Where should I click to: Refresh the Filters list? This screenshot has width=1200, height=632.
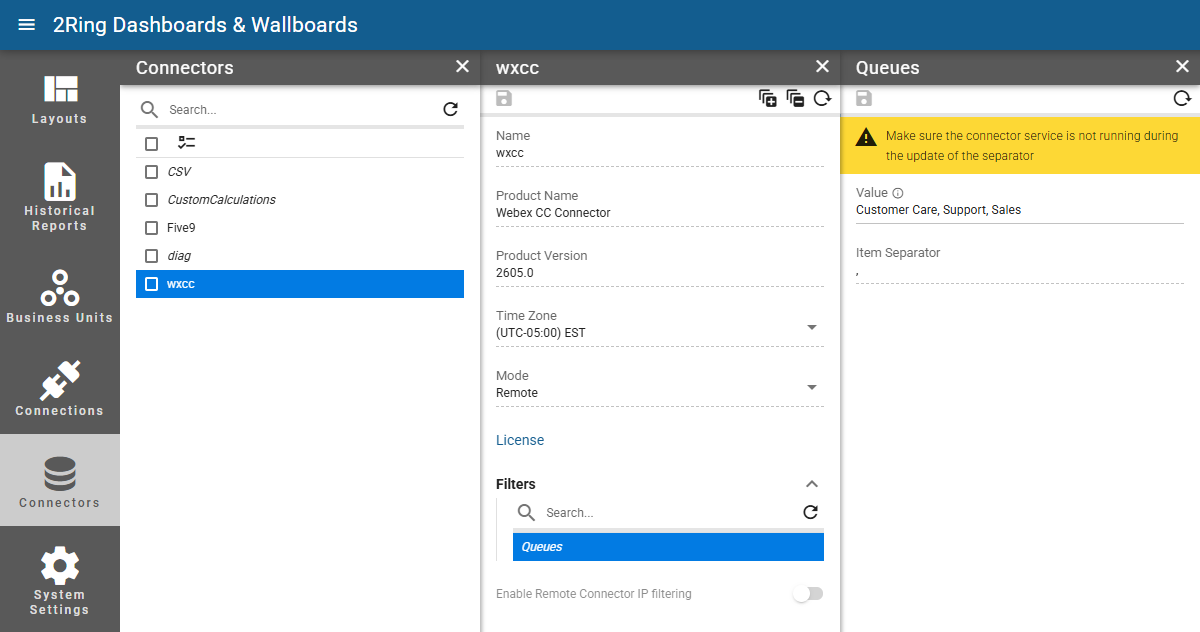click(811, 512)
